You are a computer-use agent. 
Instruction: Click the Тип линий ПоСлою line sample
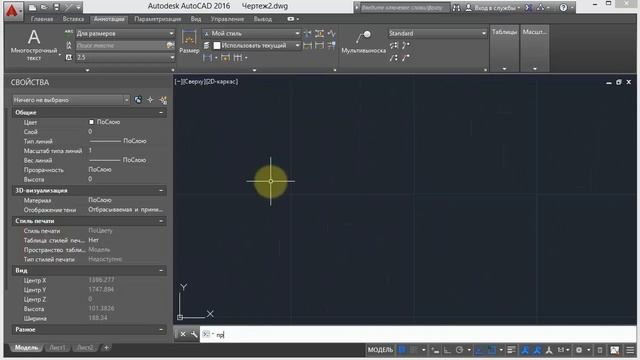(105, 141)
